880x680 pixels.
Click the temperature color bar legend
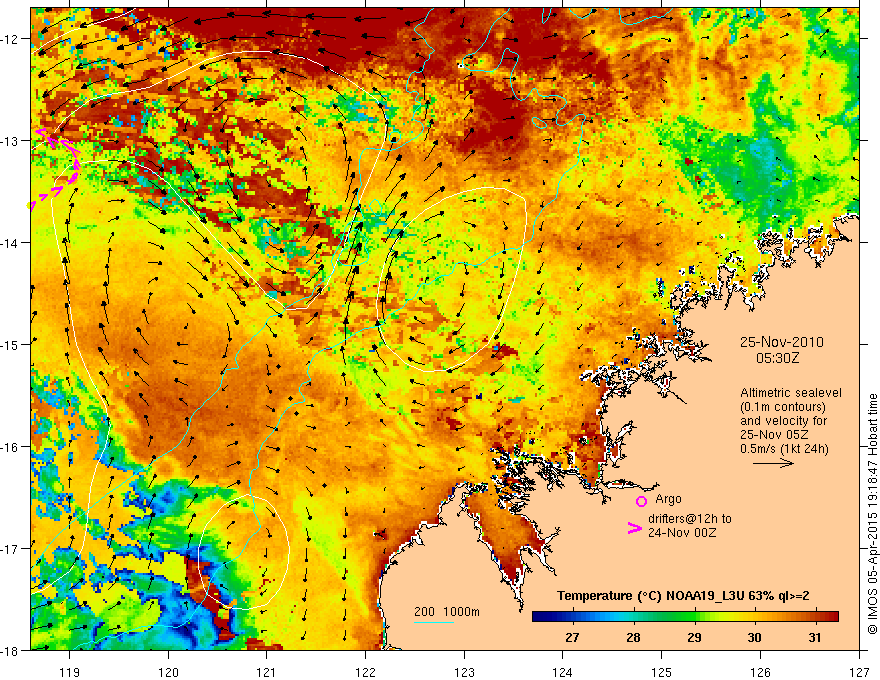pyautogui.click(x=685, y=616)
